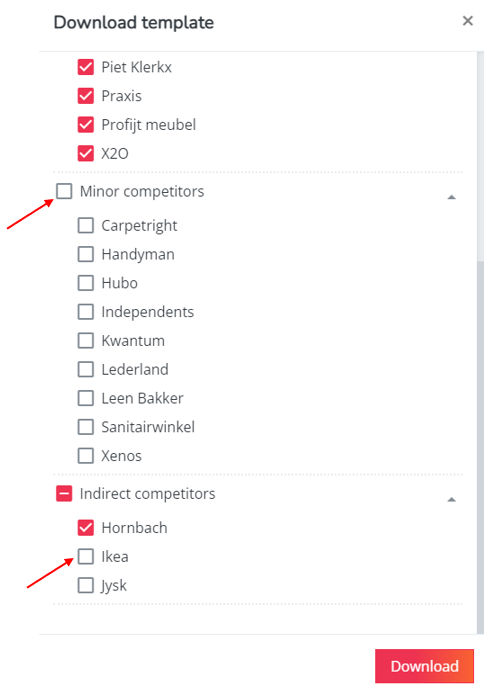Image resolution: width=492 pixels, height=688 pixels.
Task: Select all Minor competitors checkbox
Action: click(x=64, y=191)
